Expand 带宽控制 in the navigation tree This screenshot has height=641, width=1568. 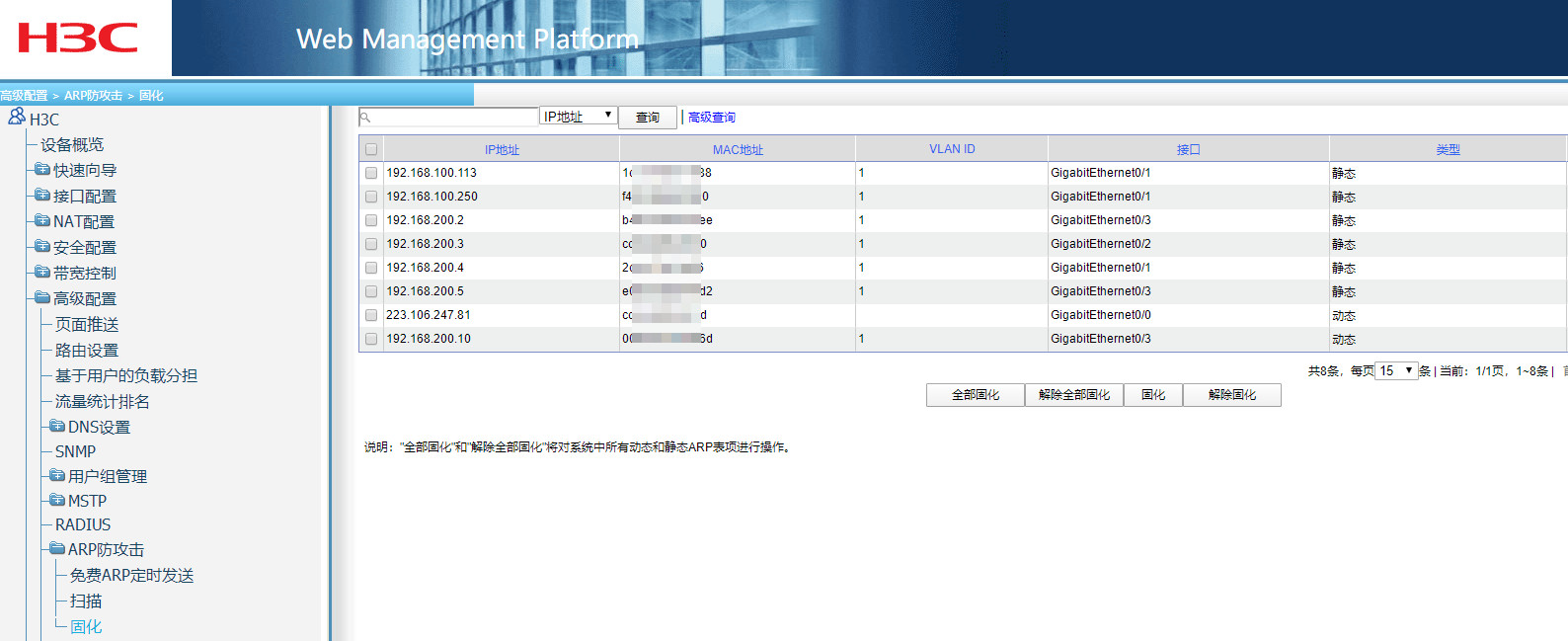click(85, 273)
